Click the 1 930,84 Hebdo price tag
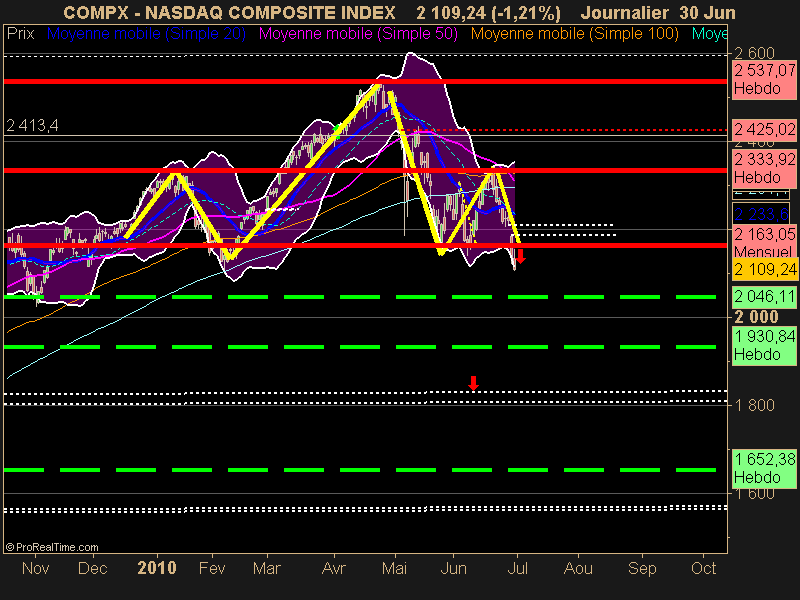This screenshot has width=800, height=600. (x=764, y=345)
